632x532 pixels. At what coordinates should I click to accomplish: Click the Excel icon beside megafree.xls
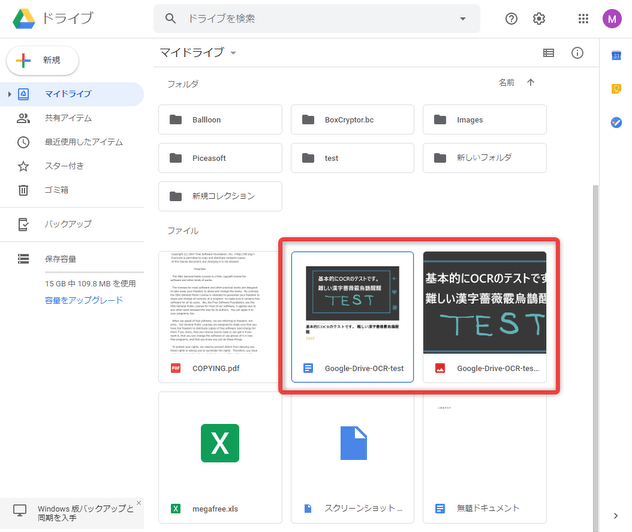pos(176,509)
